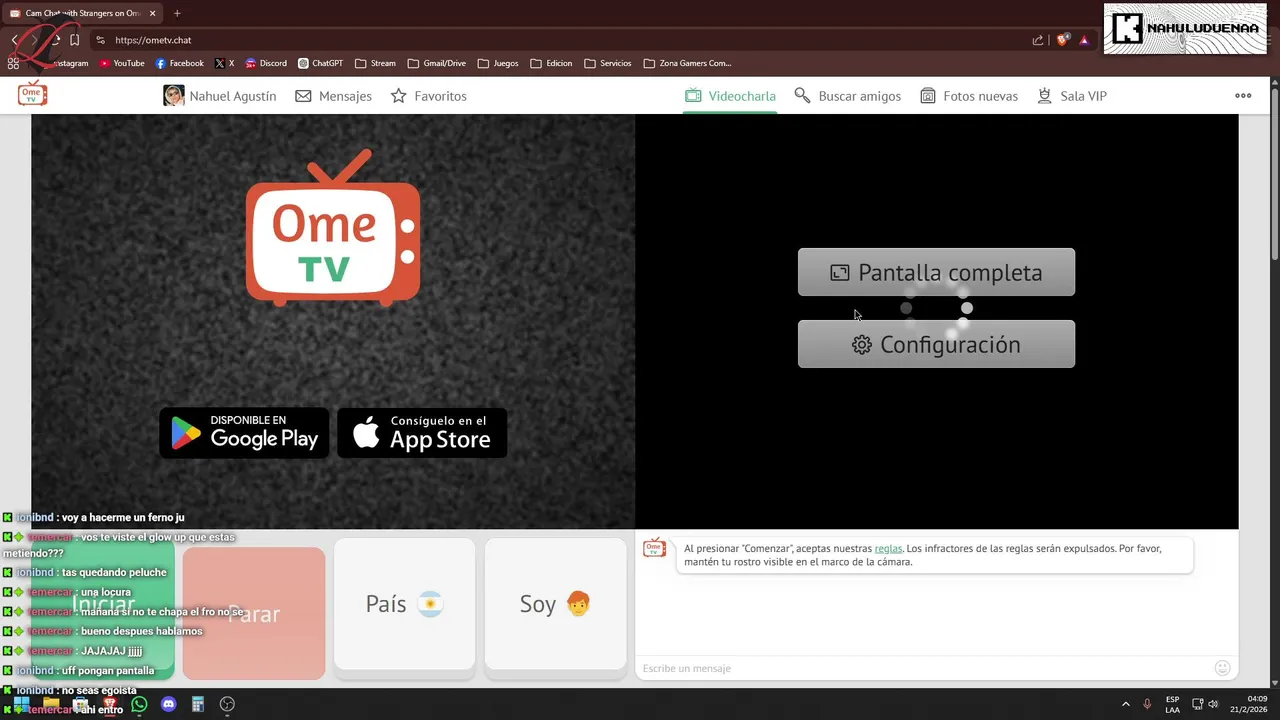
Task: Open the Brave Rewards triangle icon
Action: click(x=1085, y=40)
